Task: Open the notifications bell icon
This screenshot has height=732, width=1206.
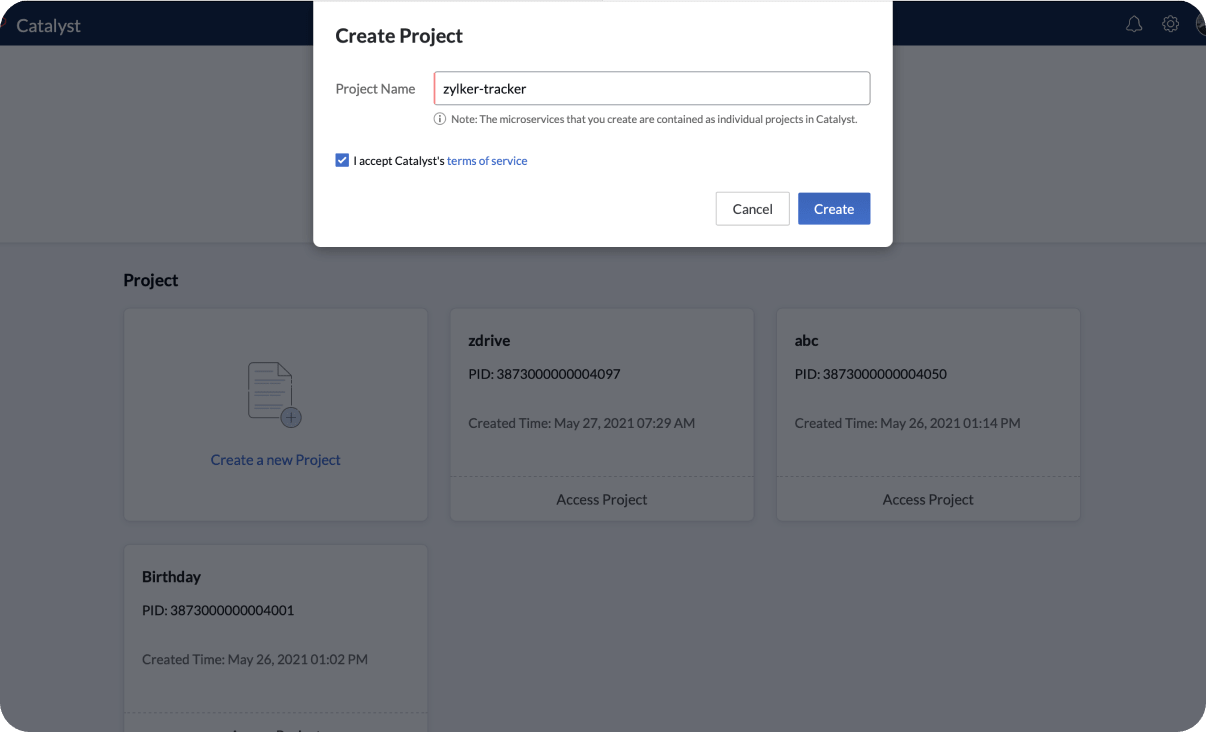Action: point(1134,25)
